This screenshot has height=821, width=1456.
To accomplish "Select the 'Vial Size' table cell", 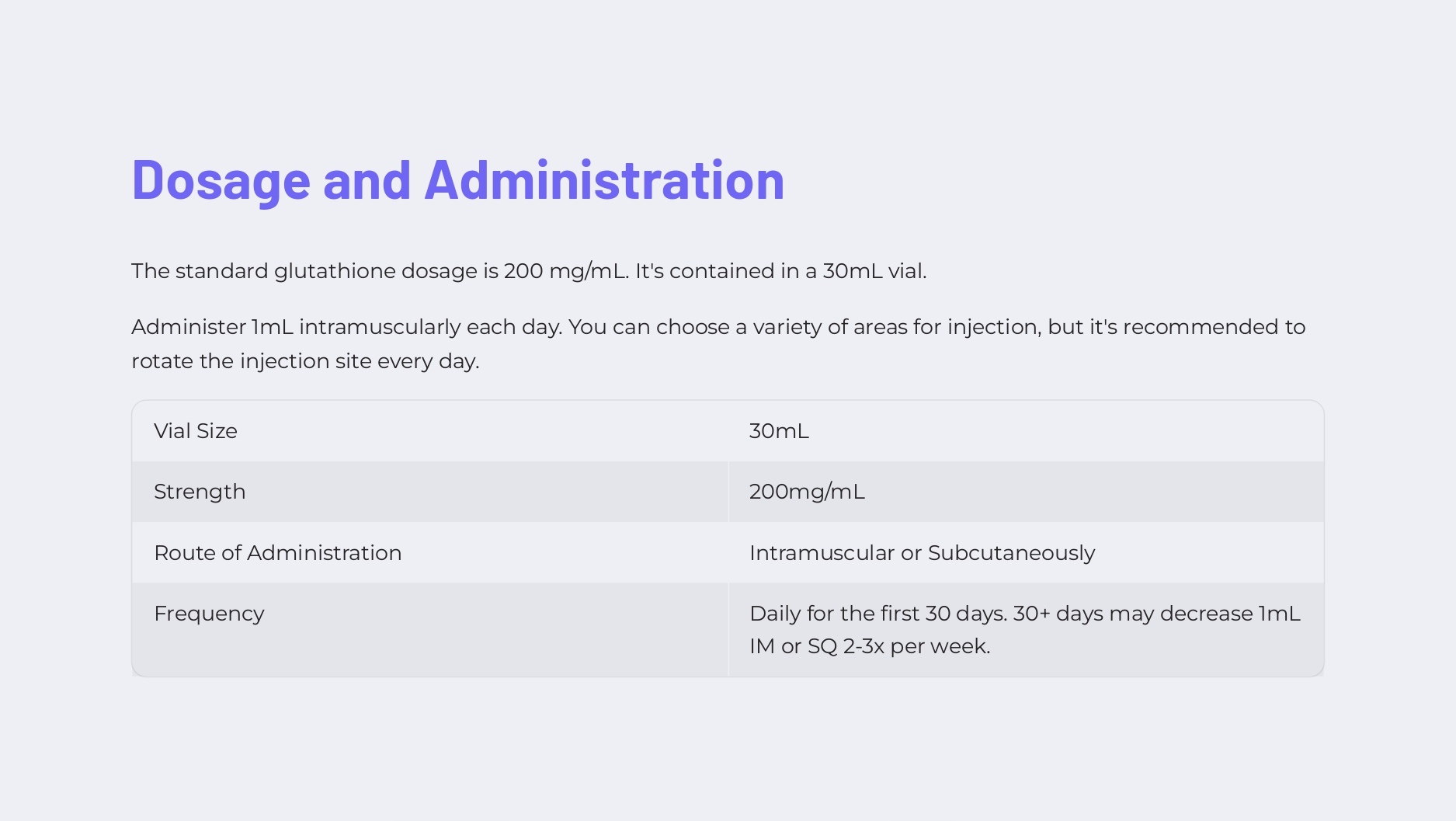I will (x=196, y=431).
